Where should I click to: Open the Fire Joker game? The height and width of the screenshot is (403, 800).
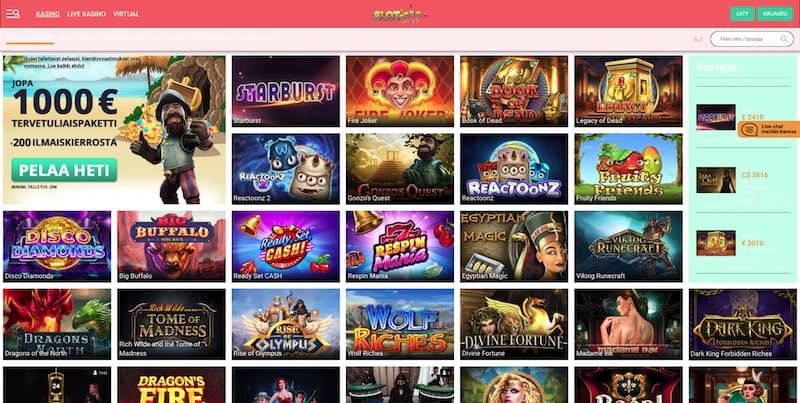[400, 91]
